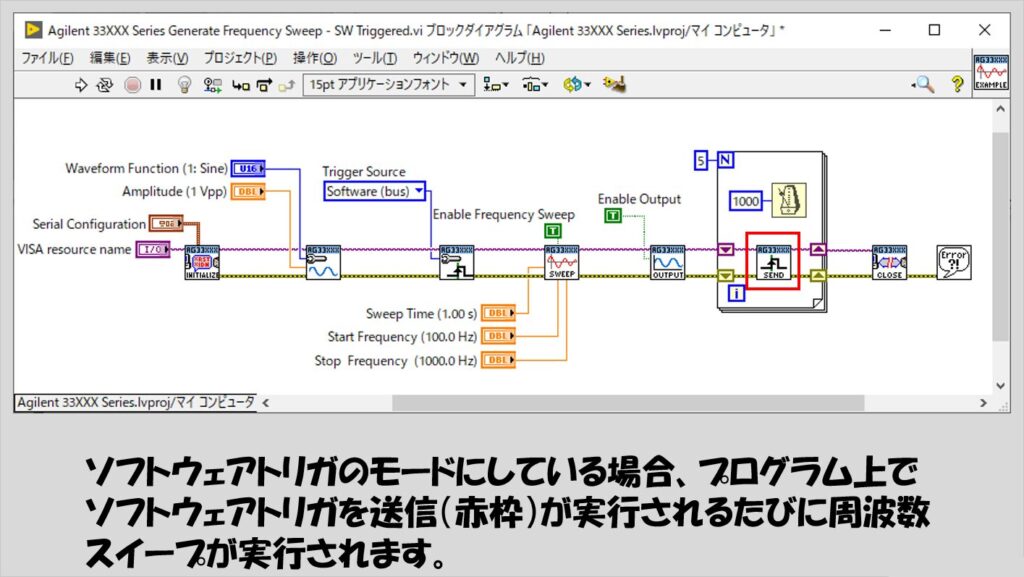The width and height of the screenshot is (1024, 577).
Task: Click the right yellow error shift register
Action: [x=818, y=276]
